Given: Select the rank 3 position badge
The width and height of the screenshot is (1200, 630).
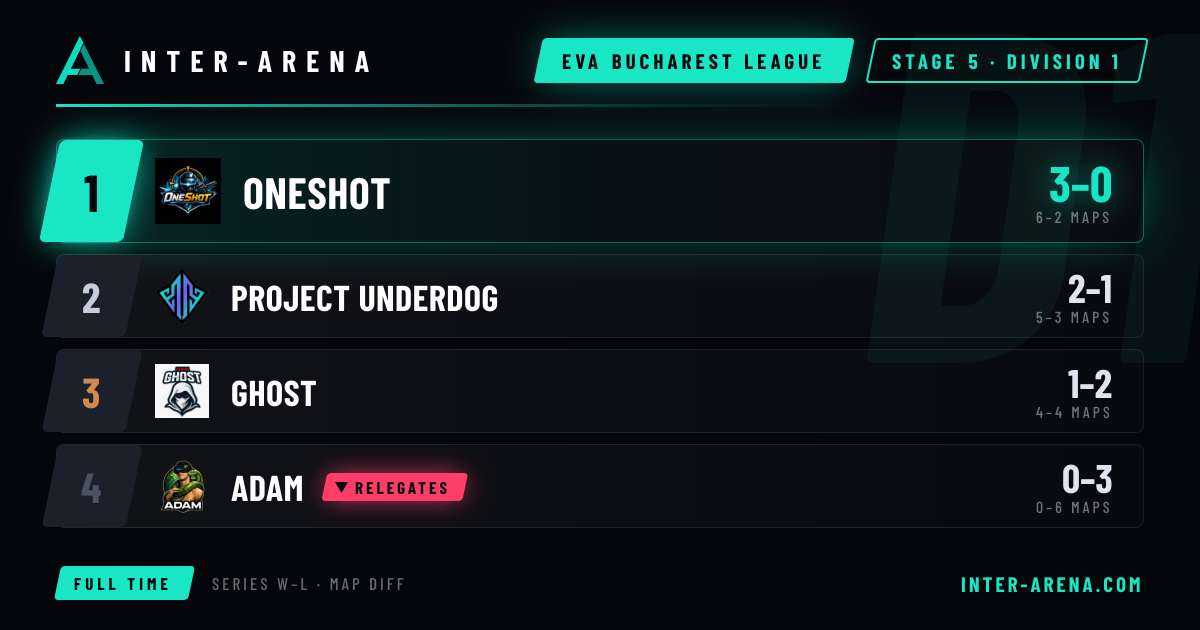Looking at the screenshot, I should 91,392.
